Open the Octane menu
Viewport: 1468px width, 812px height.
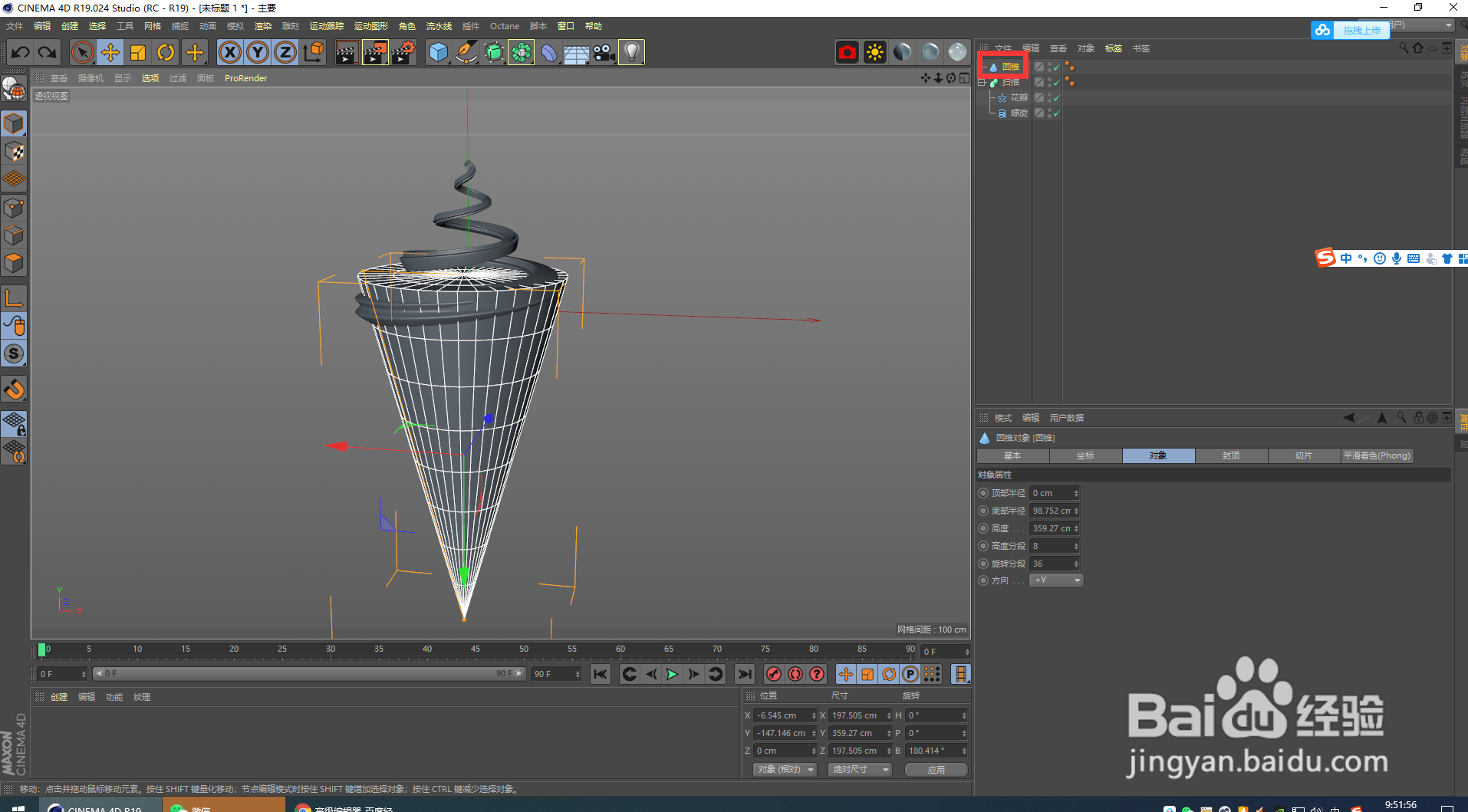click(505, 26)
